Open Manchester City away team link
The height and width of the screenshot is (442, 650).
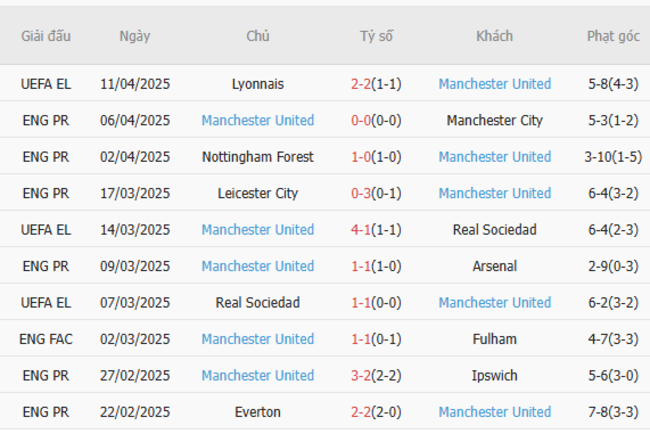[494, 120]
